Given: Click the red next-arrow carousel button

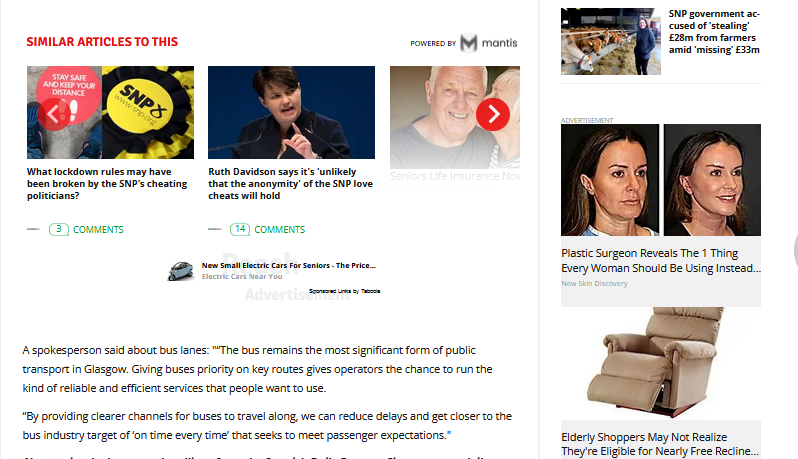Looking at the screenshot, I should [493, 114].
